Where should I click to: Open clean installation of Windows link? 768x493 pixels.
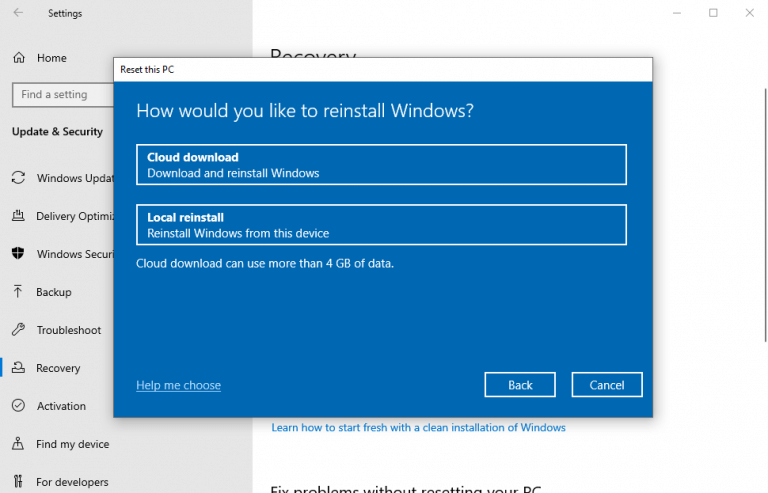pyautogui.click(x=418, y=427)
